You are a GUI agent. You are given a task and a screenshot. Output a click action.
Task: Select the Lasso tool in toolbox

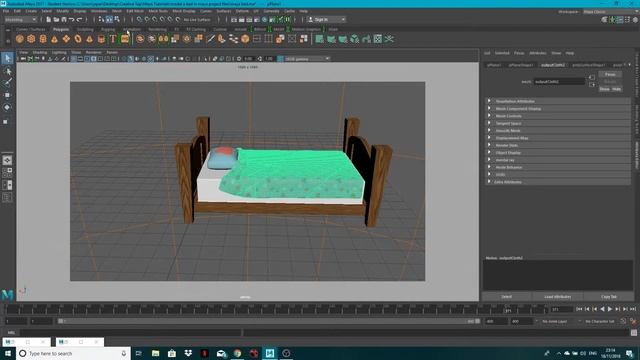(x=7, y=71)
